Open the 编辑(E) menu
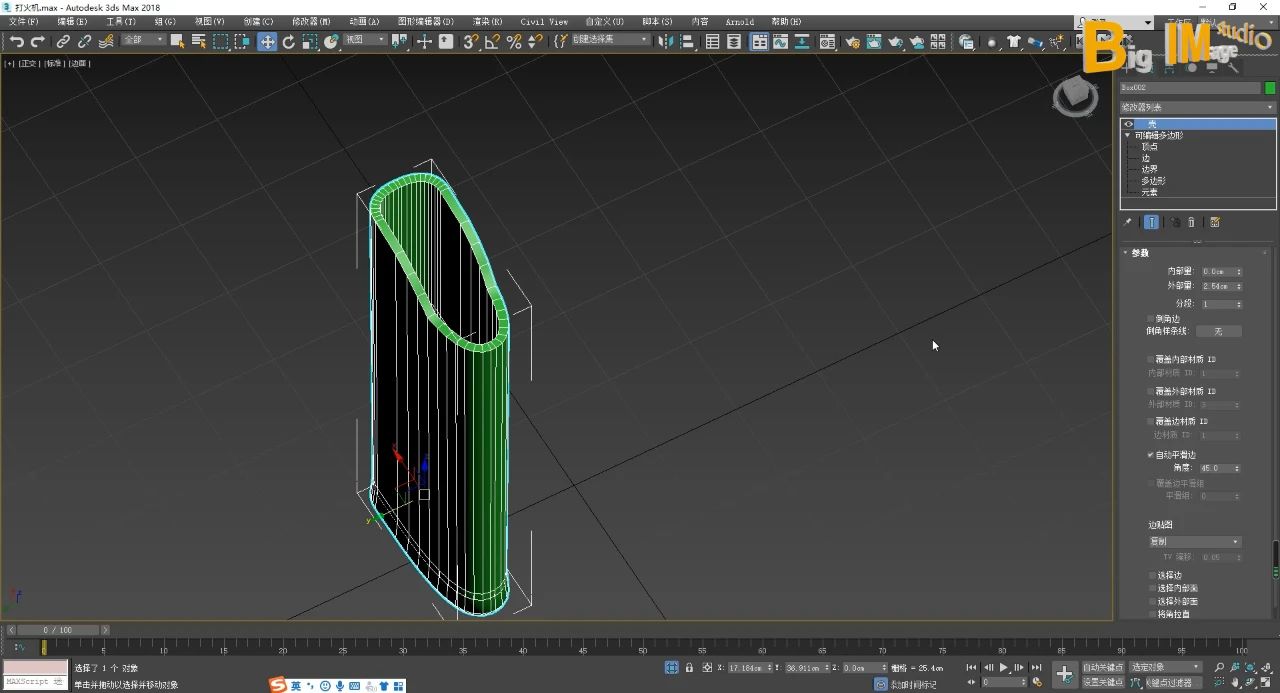 point(72,21)
